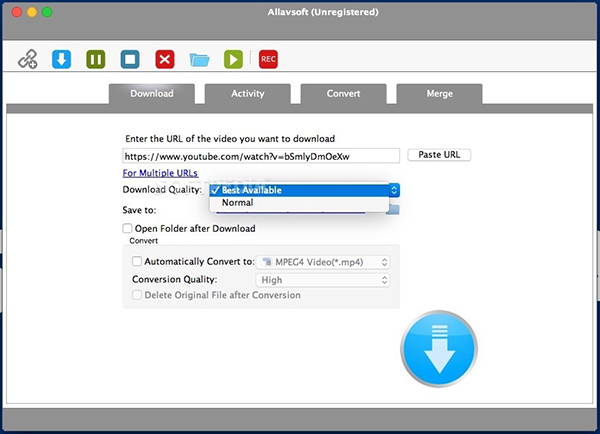Click the blue download arrow toolbar icon
This screenshot has height=434, width=600.
tap(62, 59)
